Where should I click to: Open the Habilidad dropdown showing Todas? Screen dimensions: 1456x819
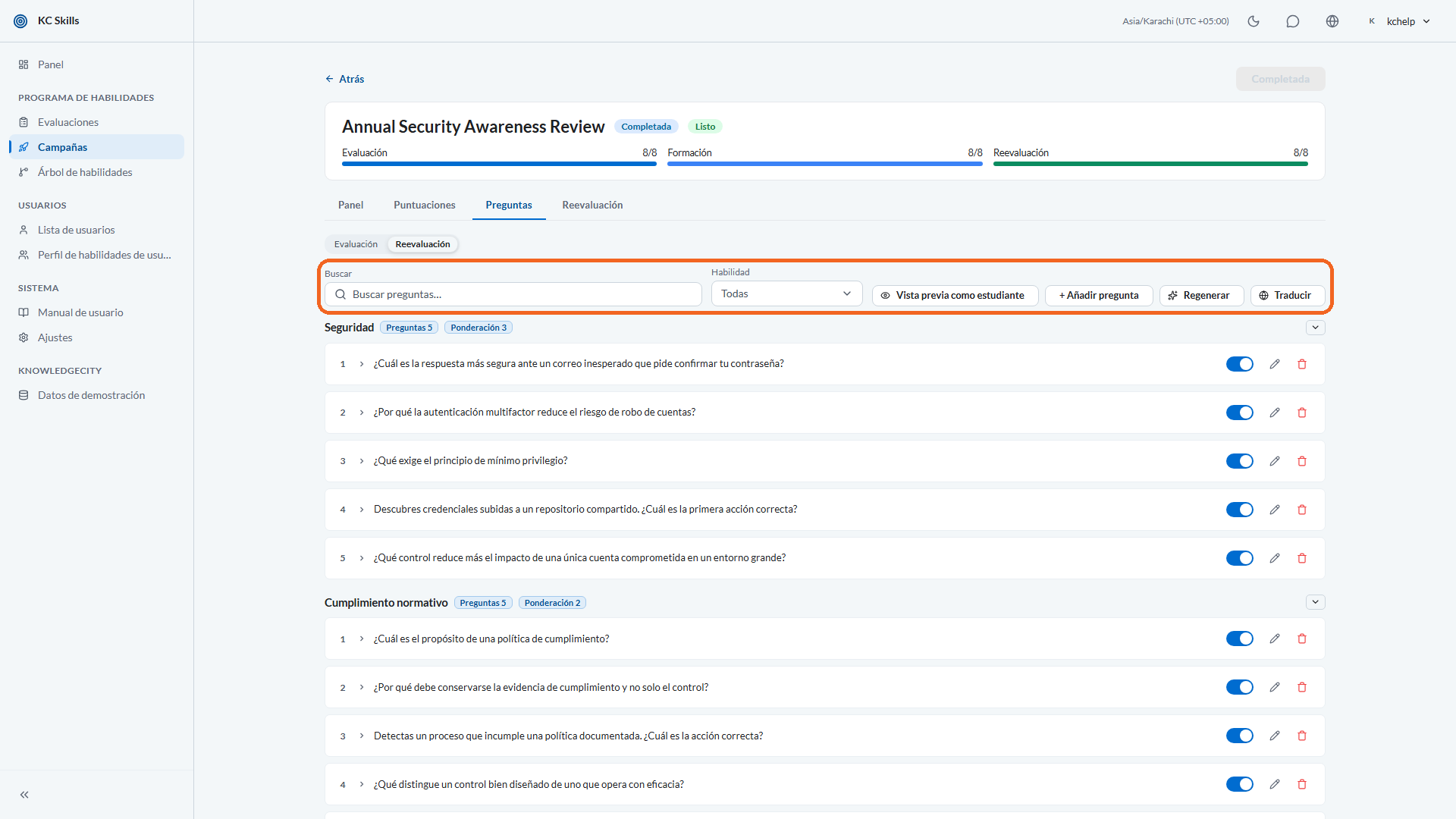point(786,293)
